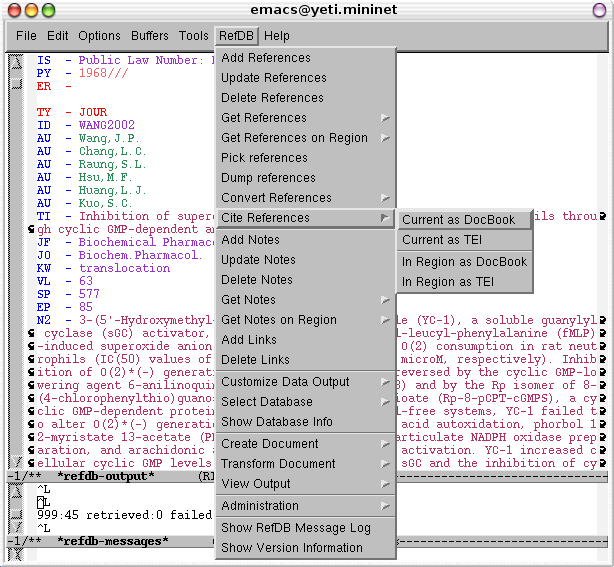This screenshot has height=567, width=614.
Task: Click the red close window button
Action: pyautogui.click(x=13, y=10)
